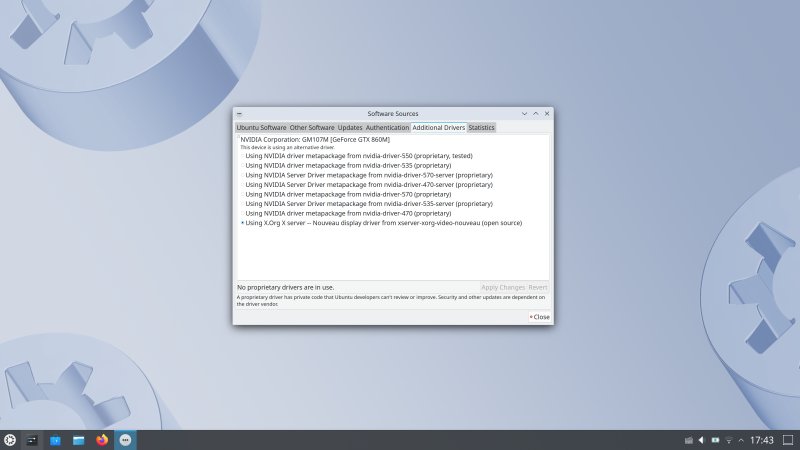Open the battery tray icon
Image resolution: width=800 pixels, height=450 pixels.
point(715,440)
